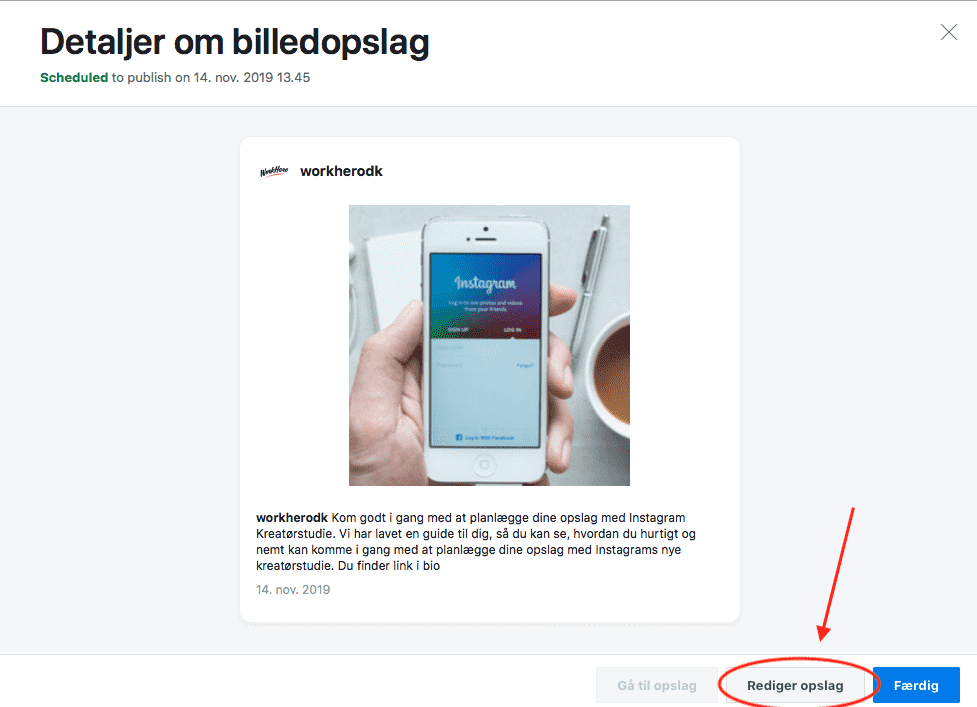Click the red arrow annotation

click(836, 574)
